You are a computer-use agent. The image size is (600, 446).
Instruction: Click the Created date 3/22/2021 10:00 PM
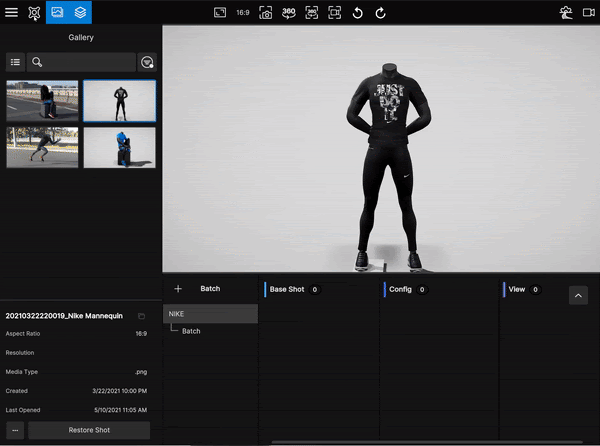[x=119, y=391]
